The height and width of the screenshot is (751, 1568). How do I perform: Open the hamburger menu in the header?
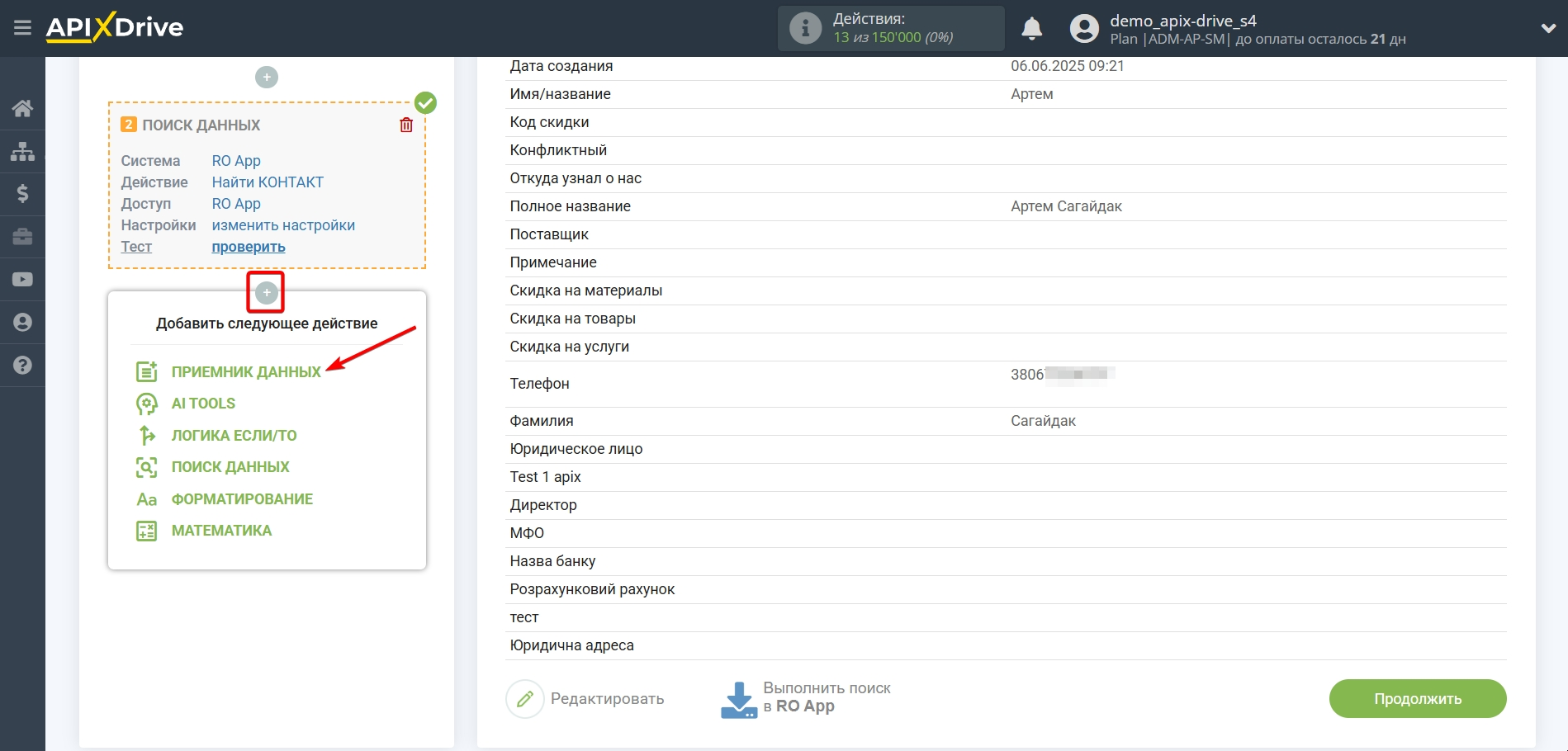(x=22, y=28)
